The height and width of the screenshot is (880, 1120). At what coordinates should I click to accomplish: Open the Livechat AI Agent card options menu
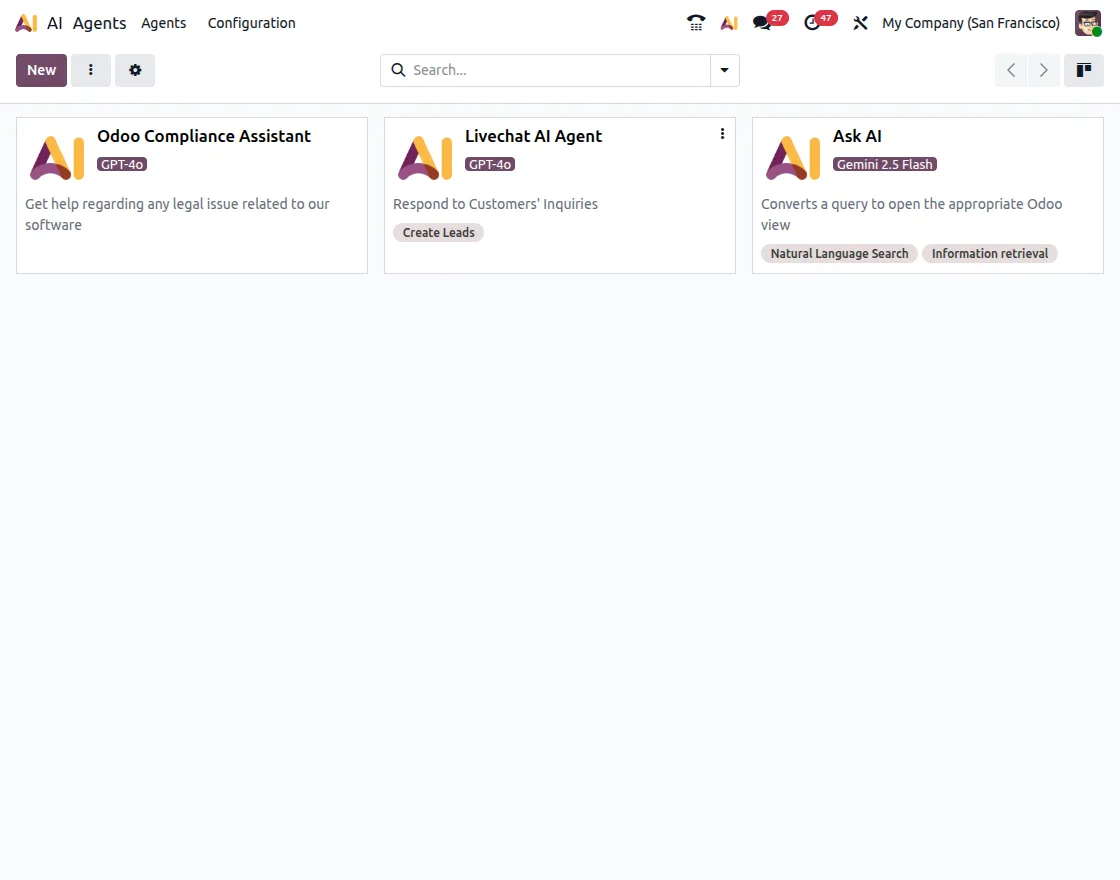point(722,133)
